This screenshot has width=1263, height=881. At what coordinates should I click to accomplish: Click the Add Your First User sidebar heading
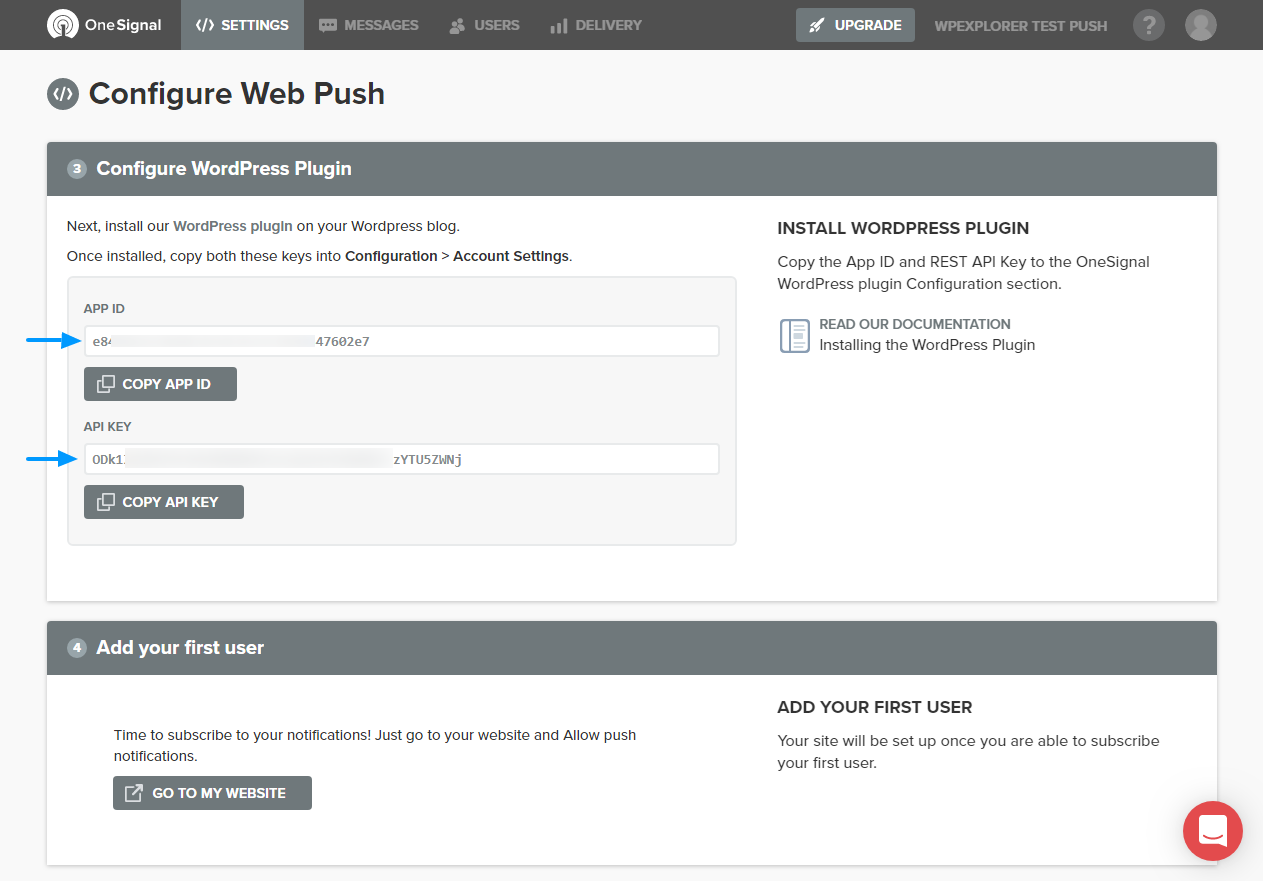click(x=875, y=708)
